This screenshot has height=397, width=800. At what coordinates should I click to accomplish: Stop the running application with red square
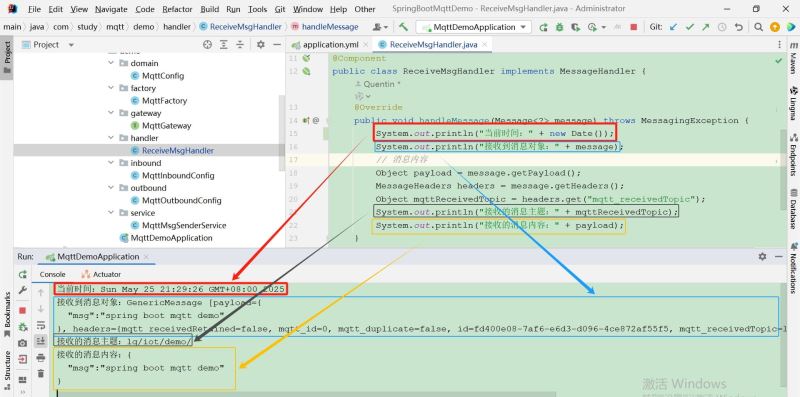pos(634,27)
